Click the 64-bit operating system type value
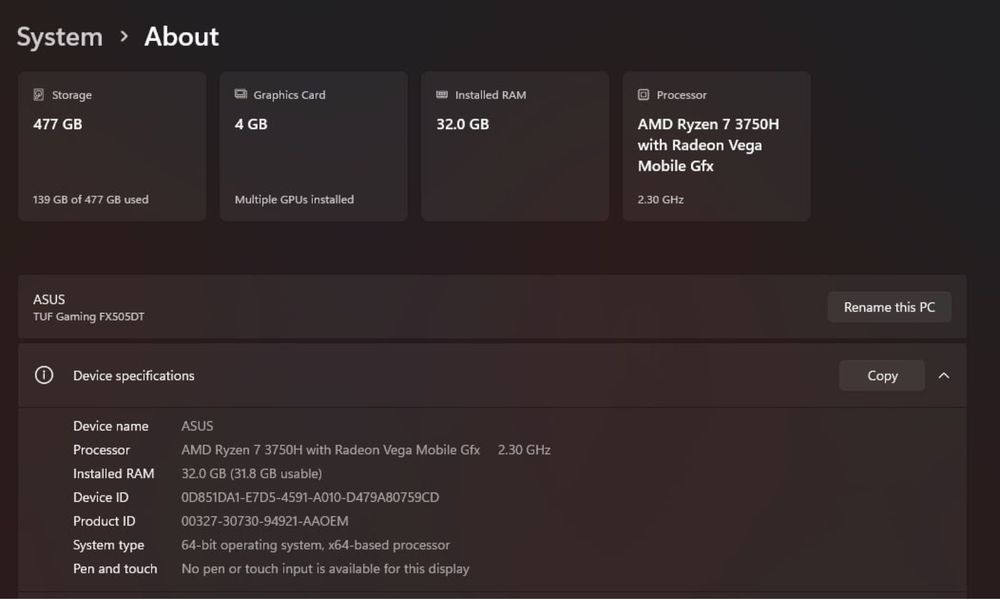The width and height of the screenshot is (1000, 599). [315, 545]
